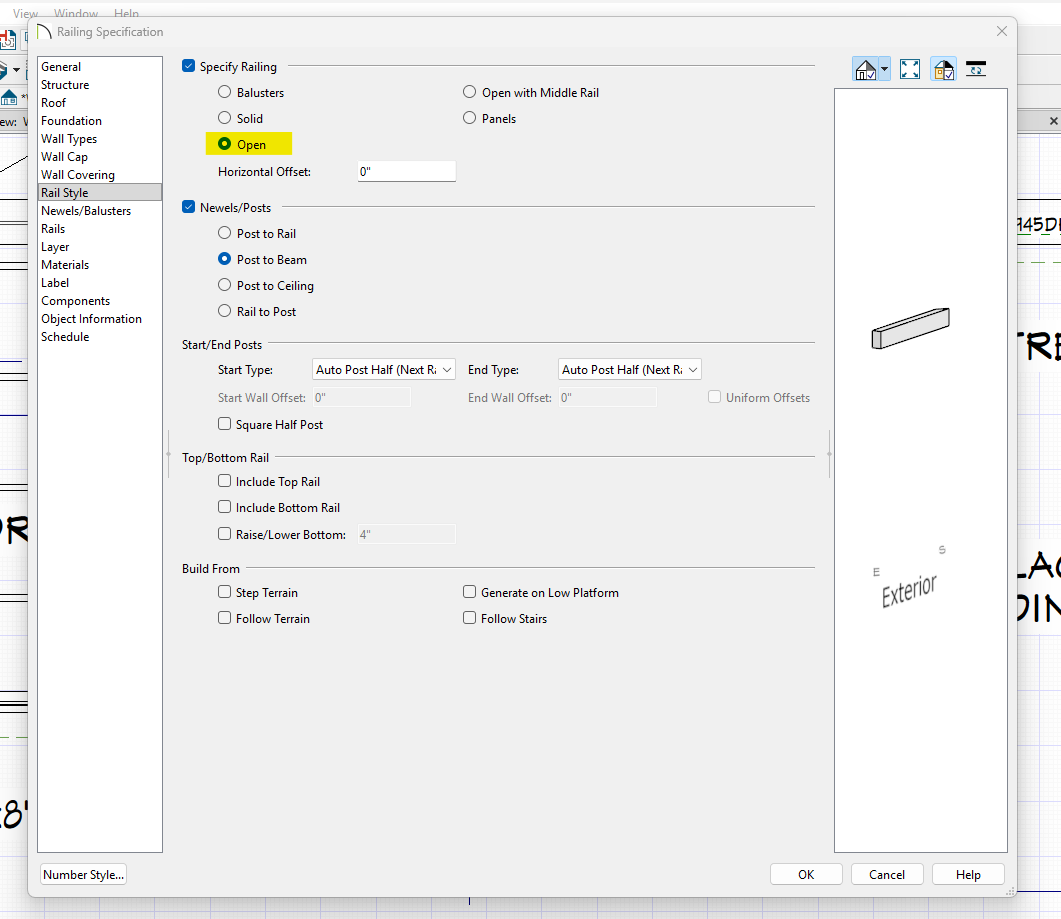Expand the Start Type dropdown
Screen dimensions: 1061x919
[384, 370]
